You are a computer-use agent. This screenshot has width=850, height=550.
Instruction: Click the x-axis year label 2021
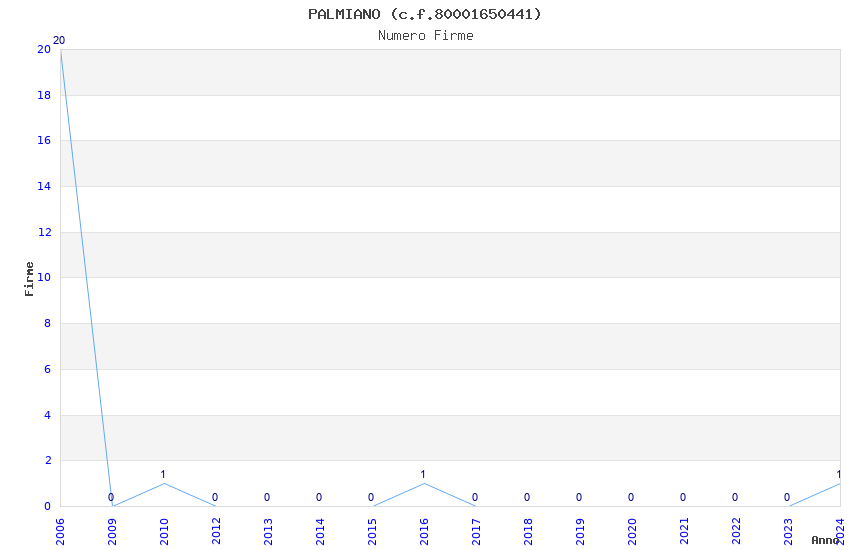click(685, 532)
